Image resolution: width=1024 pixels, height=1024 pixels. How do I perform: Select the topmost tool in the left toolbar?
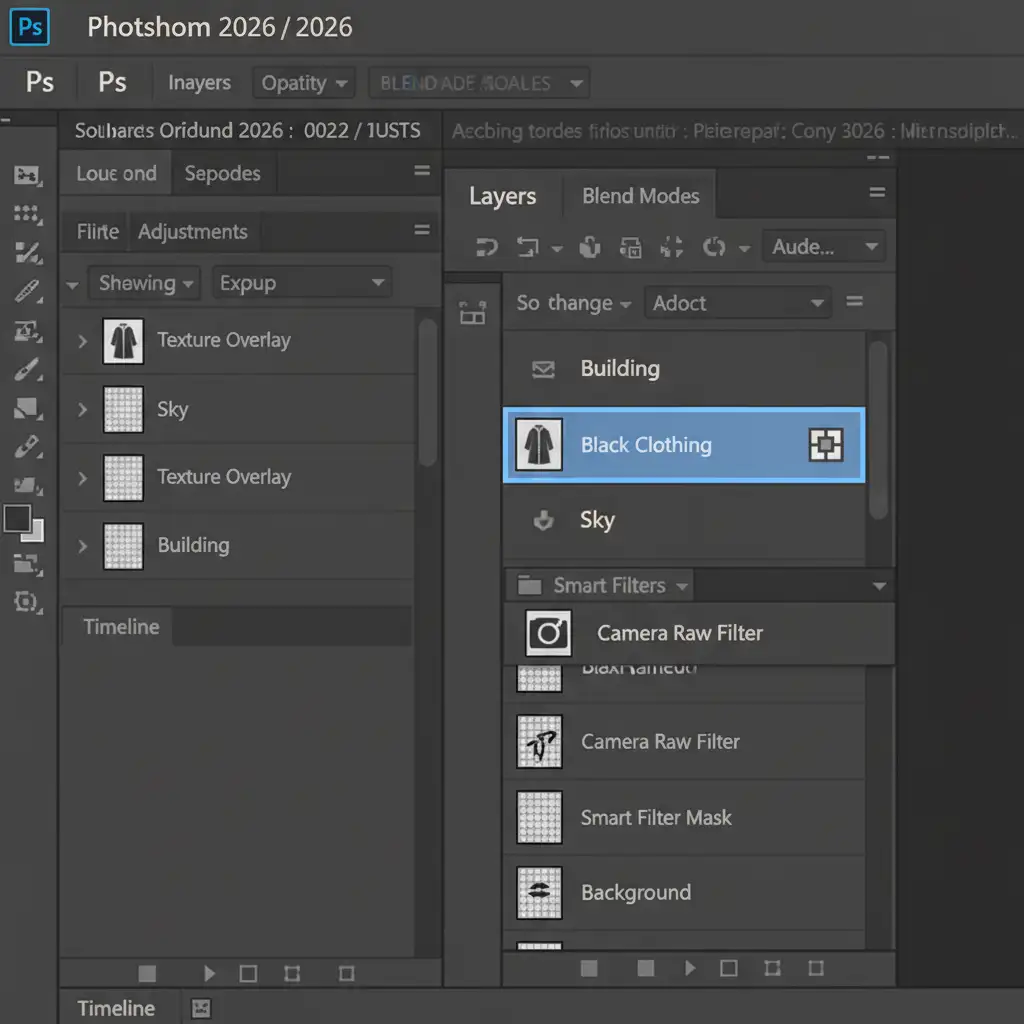click(26, 176)
